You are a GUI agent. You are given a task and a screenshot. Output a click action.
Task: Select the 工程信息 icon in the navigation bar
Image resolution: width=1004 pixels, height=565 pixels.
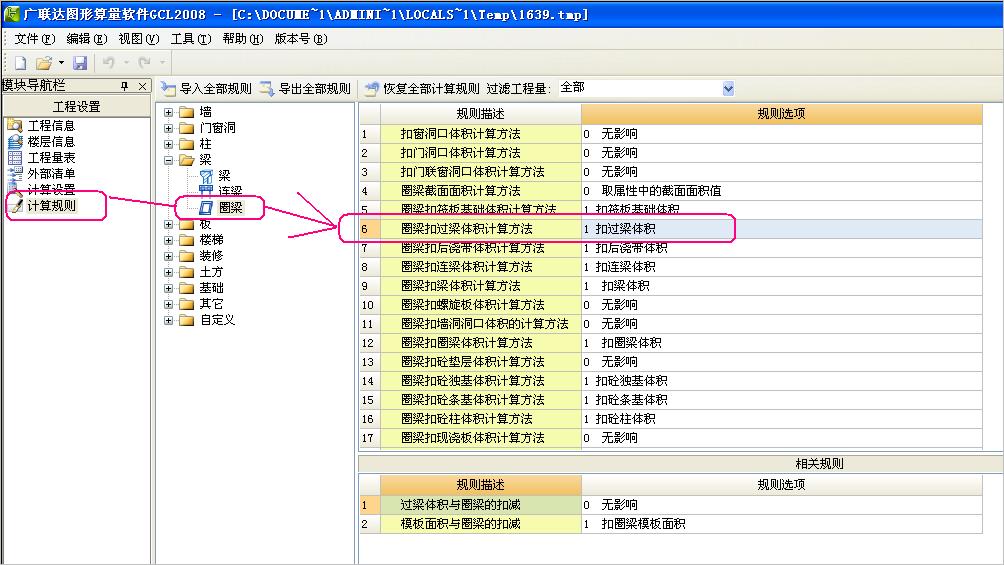tap(15, 125)
